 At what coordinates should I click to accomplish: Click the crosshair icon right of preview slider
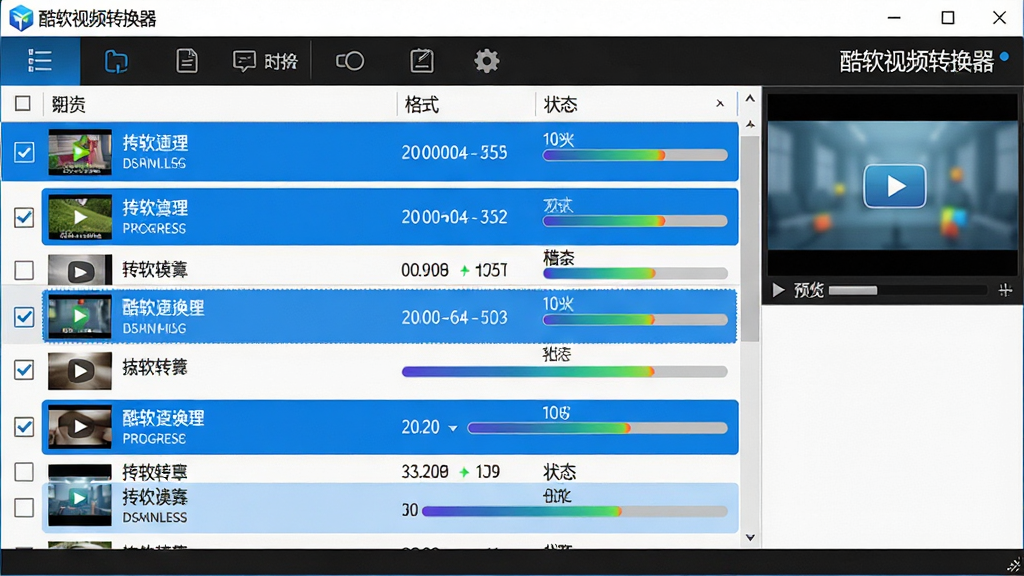click(x=1006, y=290)
